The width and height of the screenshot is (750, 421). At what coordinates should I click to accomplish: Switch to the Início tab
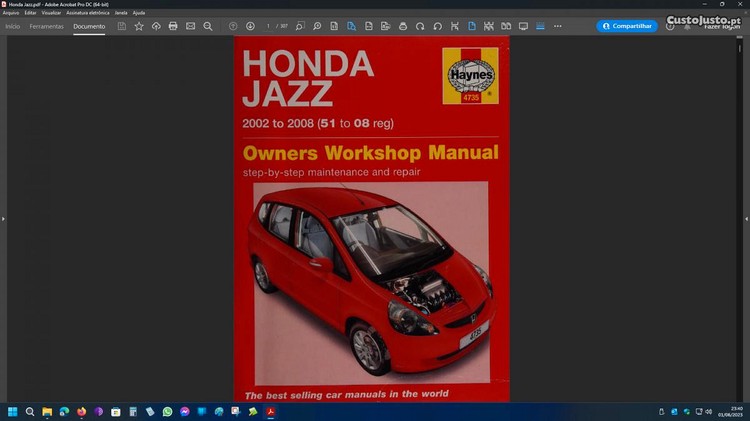click(13, 26)
